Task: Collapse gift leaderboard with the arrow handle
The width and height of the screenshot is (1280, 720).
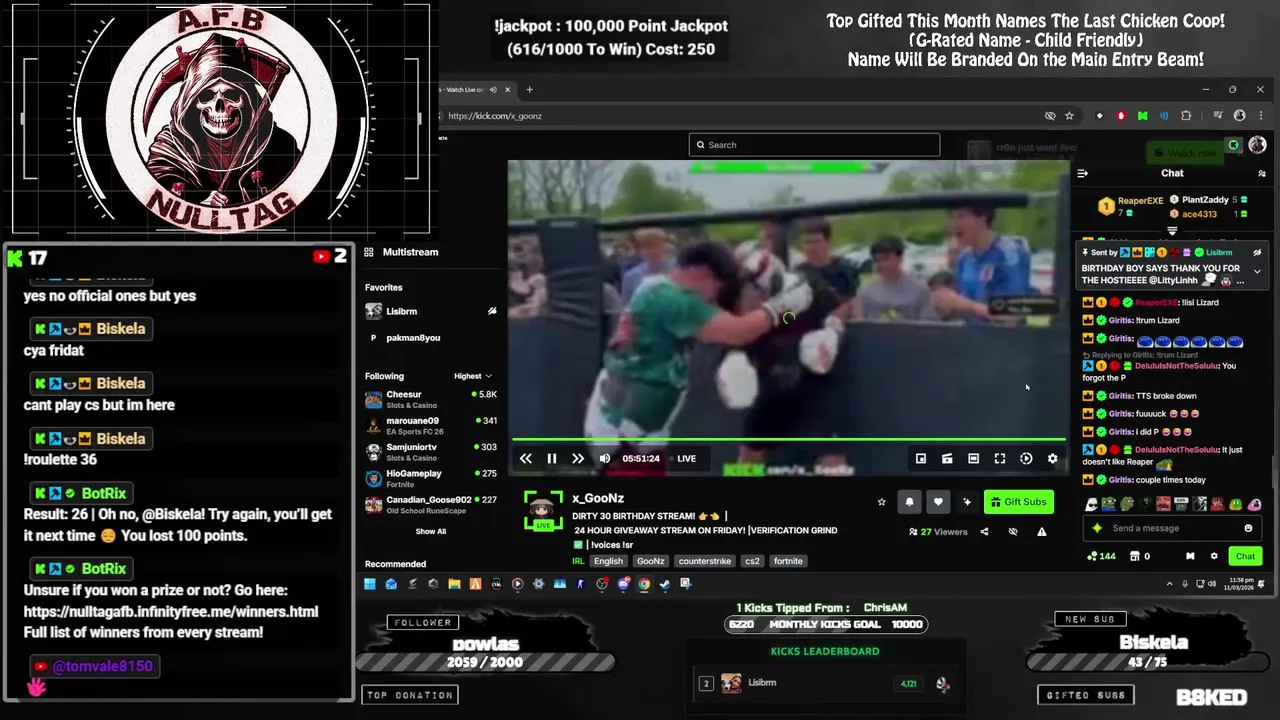Action: click(x=1172, y=231)
